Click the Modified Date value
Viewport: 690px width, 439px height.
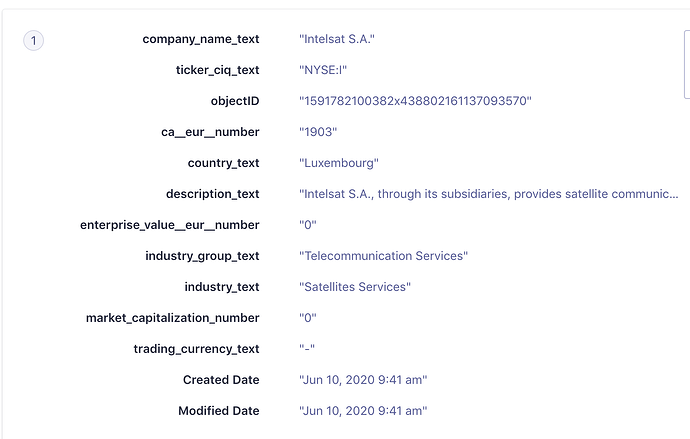tap(363, 411)
